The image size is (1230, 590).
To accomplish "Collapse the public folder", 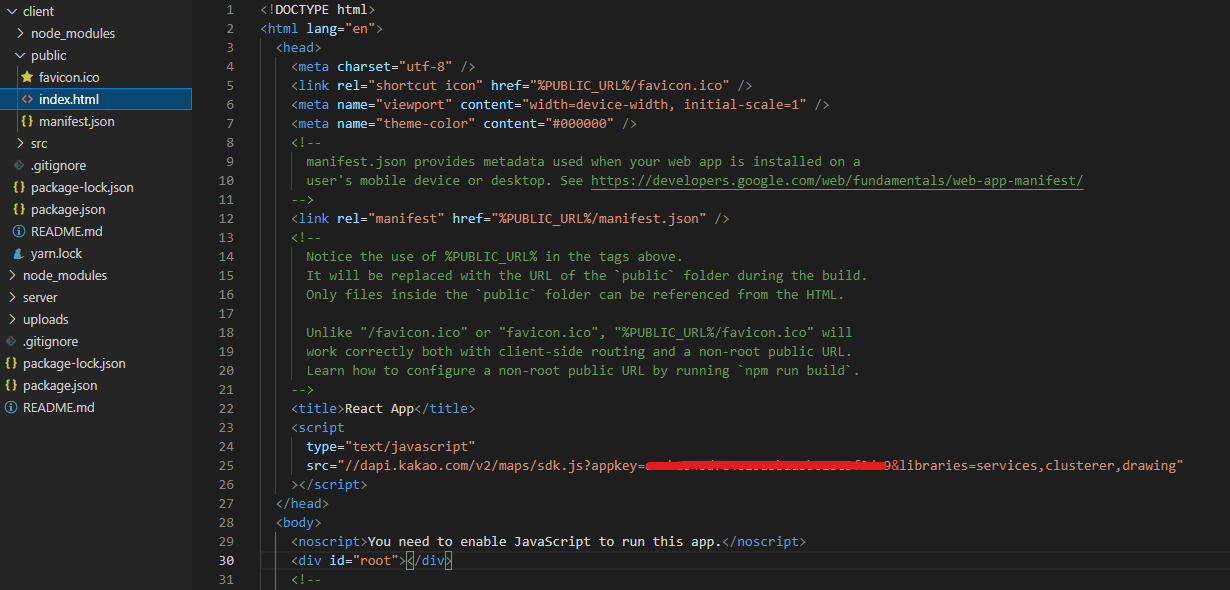I will coord(21,55).
